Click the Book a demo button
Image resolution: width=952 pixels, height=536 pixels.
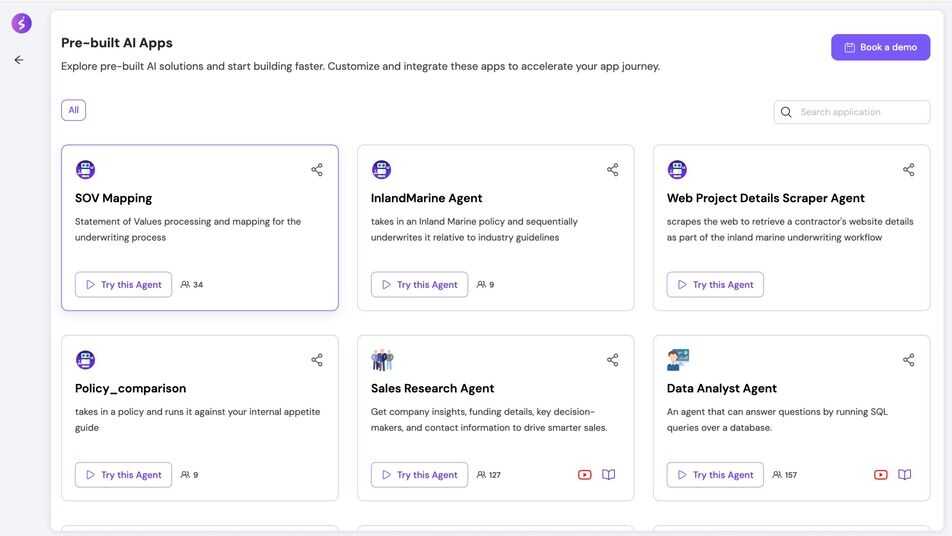click(880, 47)
